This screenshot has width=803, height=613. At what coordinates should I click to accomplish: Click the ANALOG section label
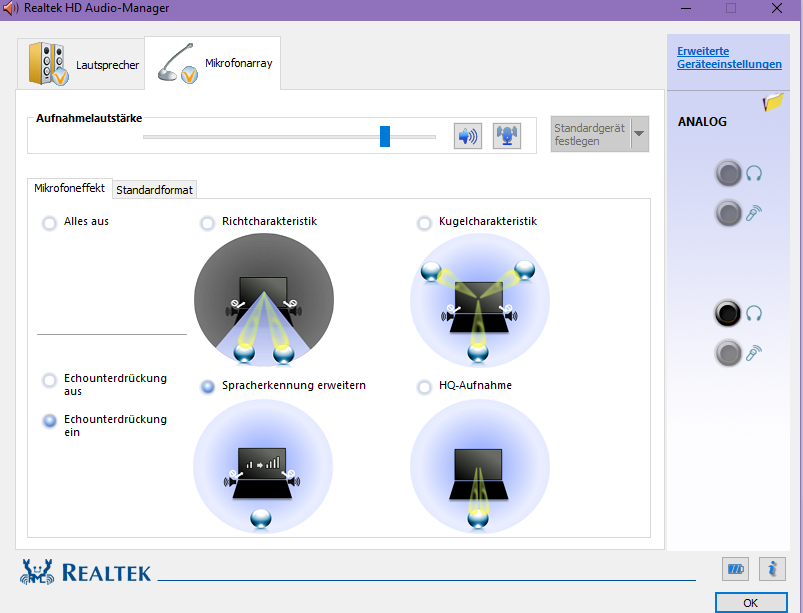702,122
